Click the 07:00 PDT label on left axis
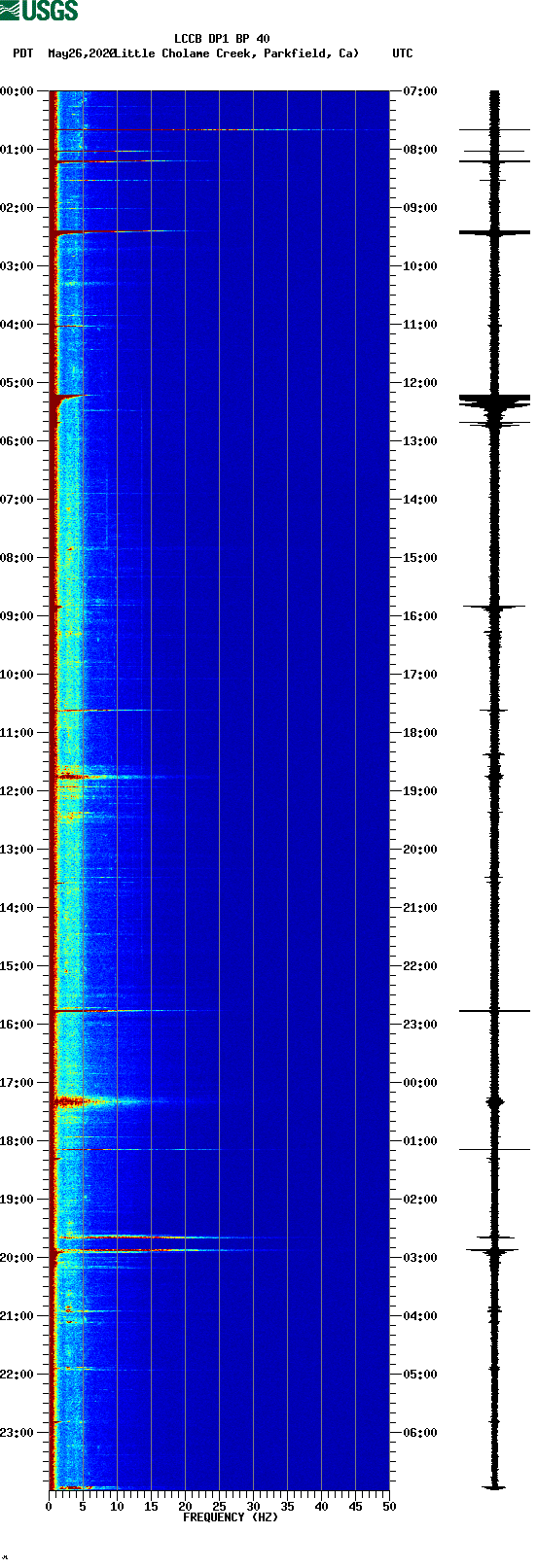 18,500
